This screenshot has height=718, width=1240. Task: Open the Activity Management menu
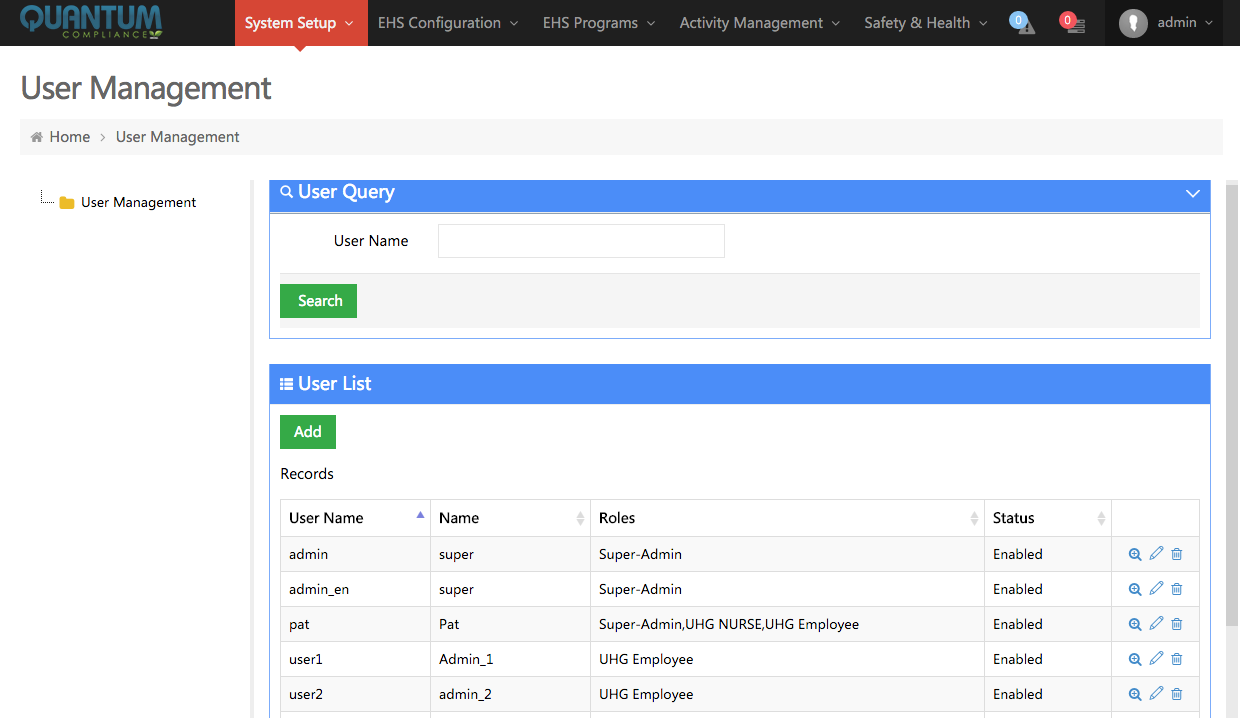(x=759, y=23)
